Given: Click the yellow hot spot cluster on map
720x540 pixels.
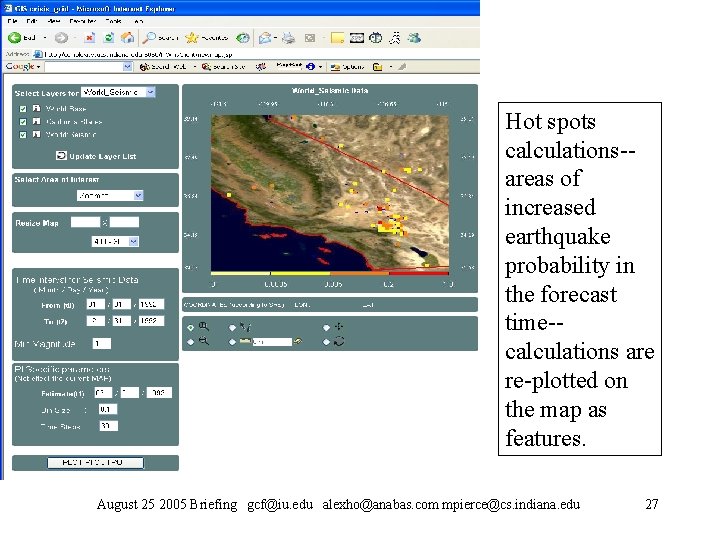Looking at the screenshot, I should pos(389,226).
